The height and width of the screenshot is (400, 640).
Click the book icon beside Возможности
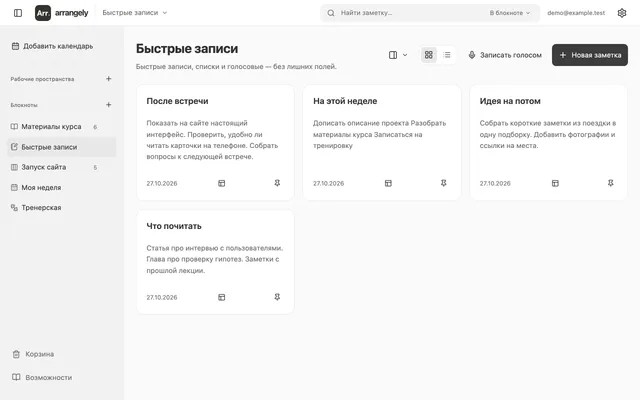click(x=16, y=377)
